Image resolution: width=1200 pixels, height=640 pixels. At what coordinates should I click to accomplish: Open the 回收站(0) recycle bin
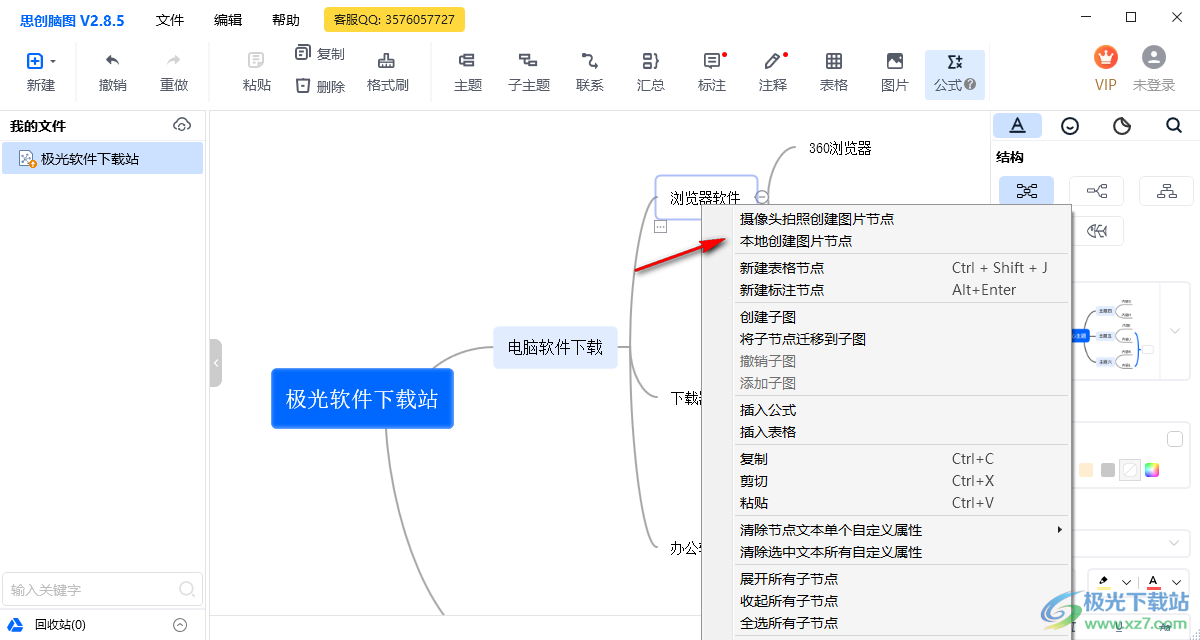(x=60, y=625)
